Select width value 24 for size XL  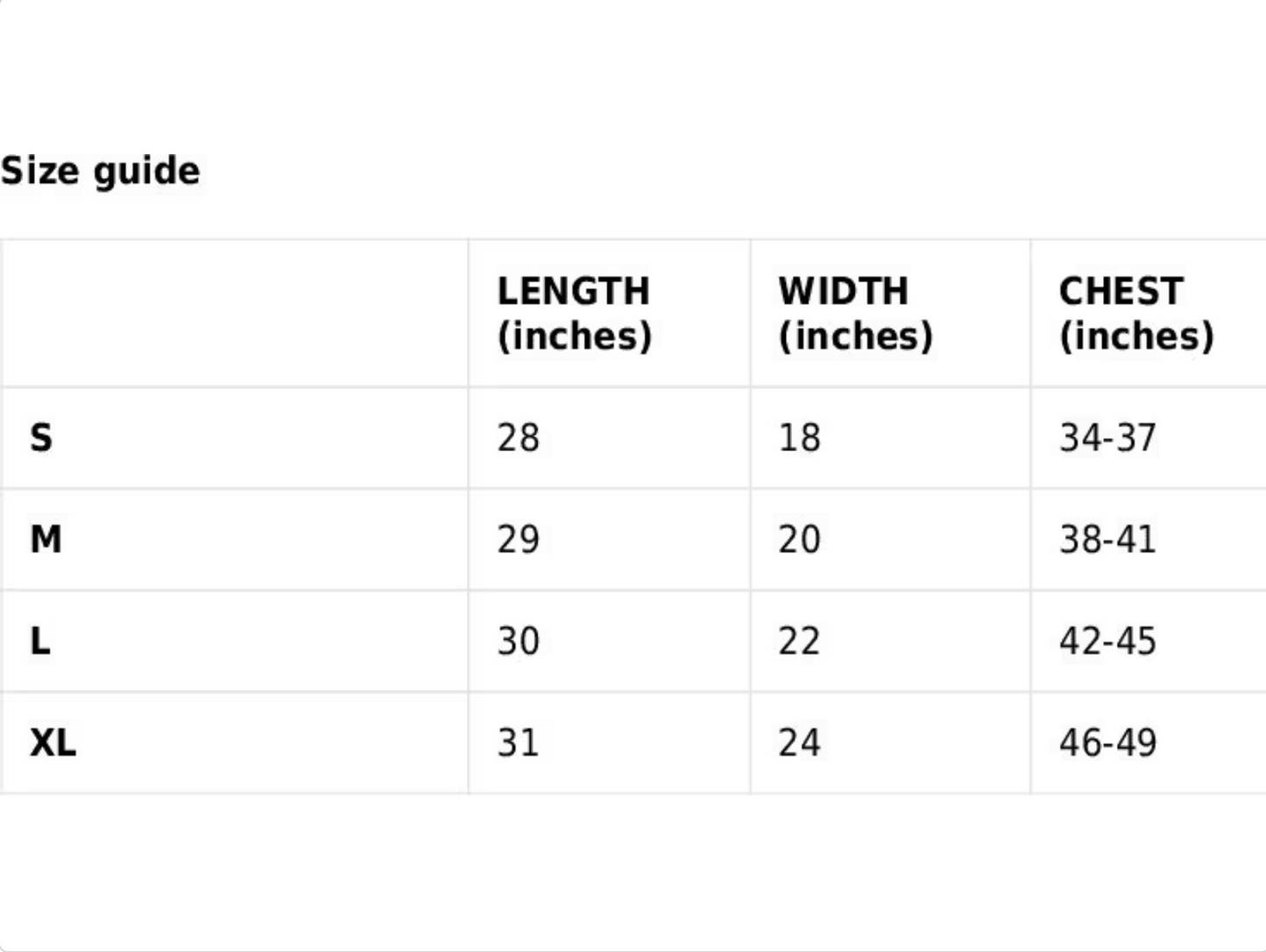pyautogui.click(x=799, y=743)
